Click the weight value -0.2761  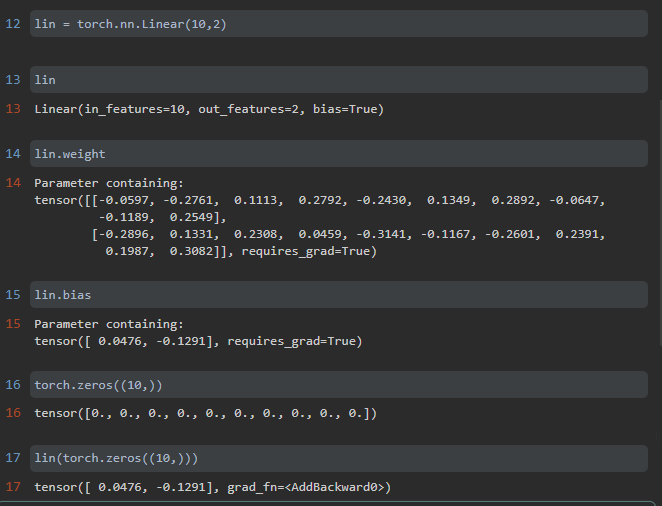(188, 200)
